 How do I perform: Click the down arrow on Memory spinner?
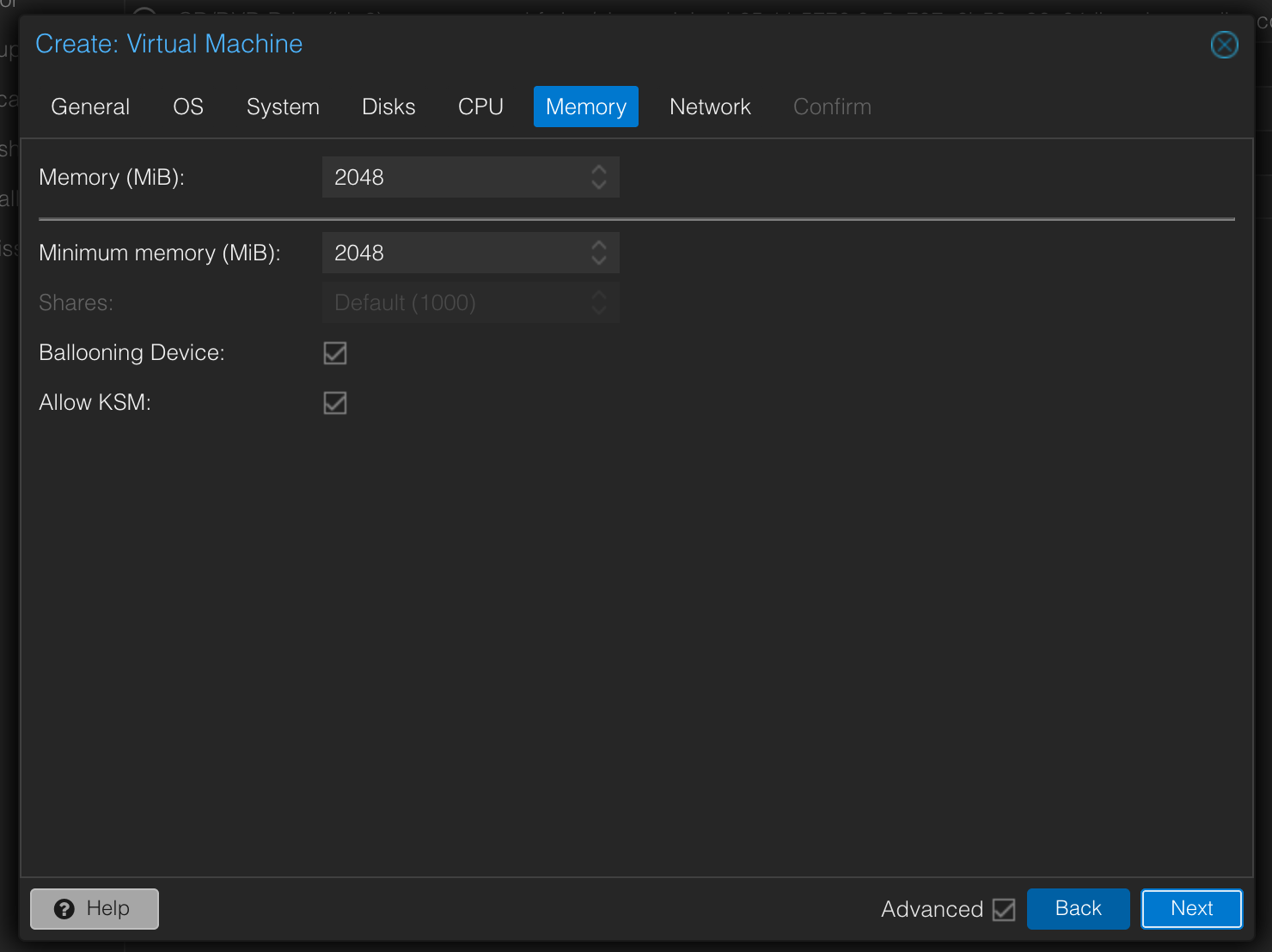coord(599,183)
